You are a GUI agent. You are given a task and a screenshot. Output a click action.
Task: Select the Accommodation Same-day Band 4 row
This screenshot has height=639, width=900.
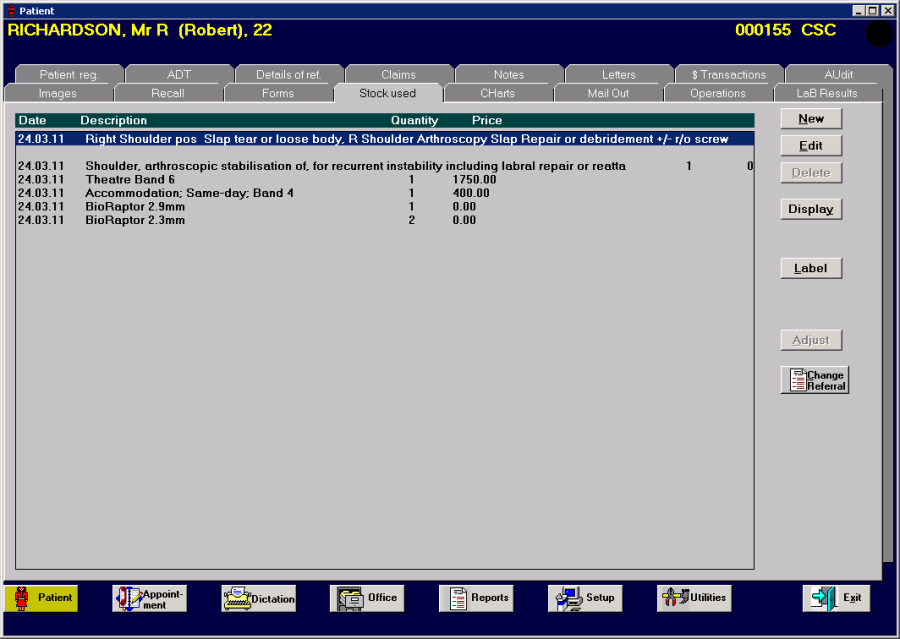click(x=385, y=193)
